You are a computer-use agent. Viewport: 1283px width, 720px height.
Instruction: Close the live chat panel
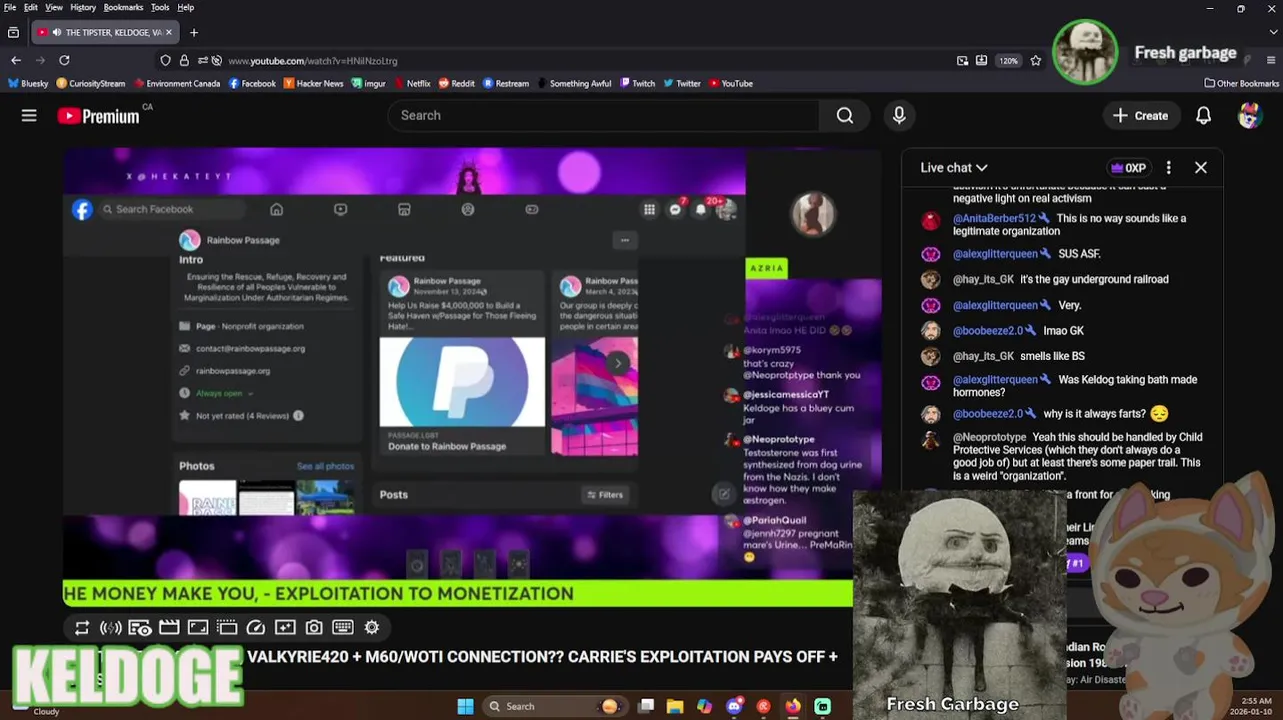(1201, 168)
